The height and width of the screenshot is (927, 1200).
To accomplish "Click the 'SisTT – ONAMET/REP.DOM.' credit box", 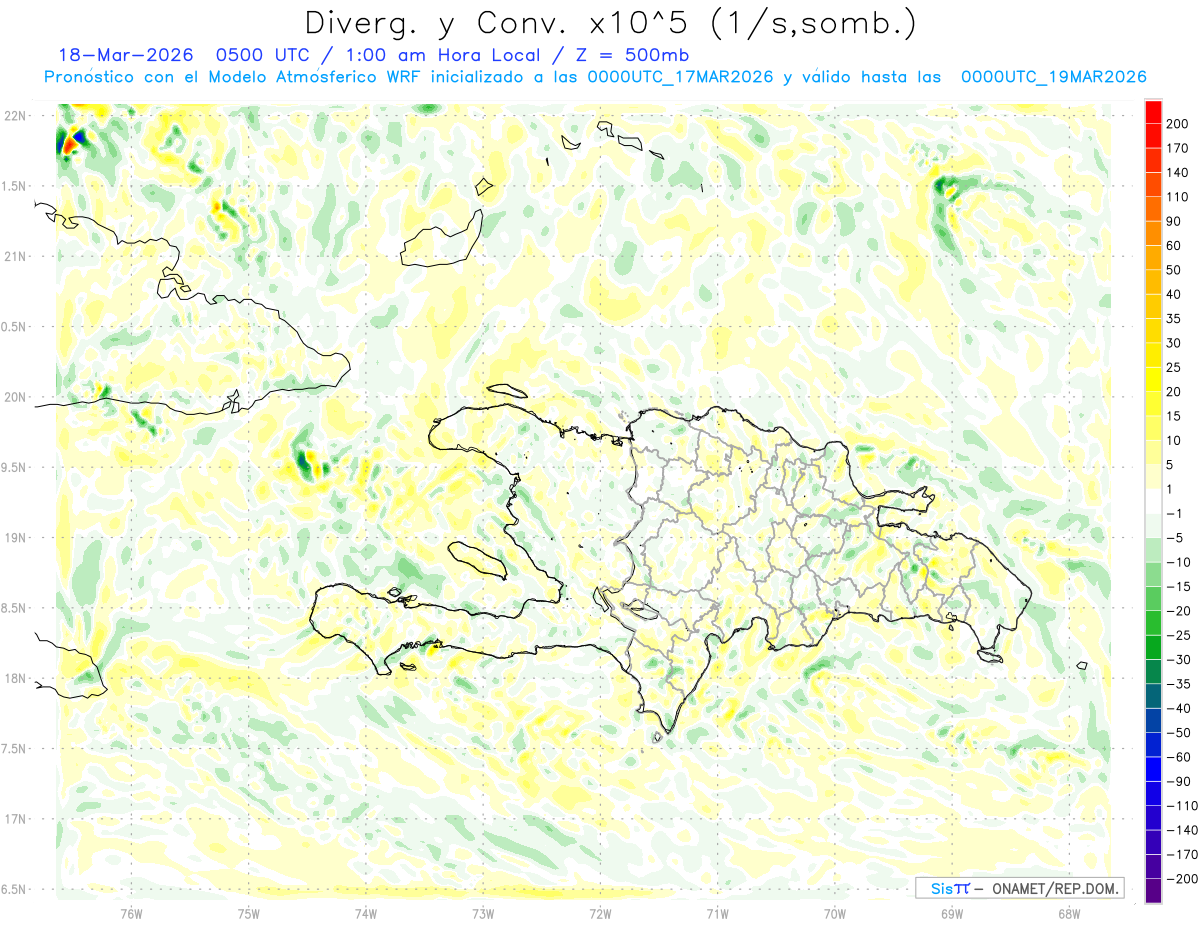I will click(1019, 887).
